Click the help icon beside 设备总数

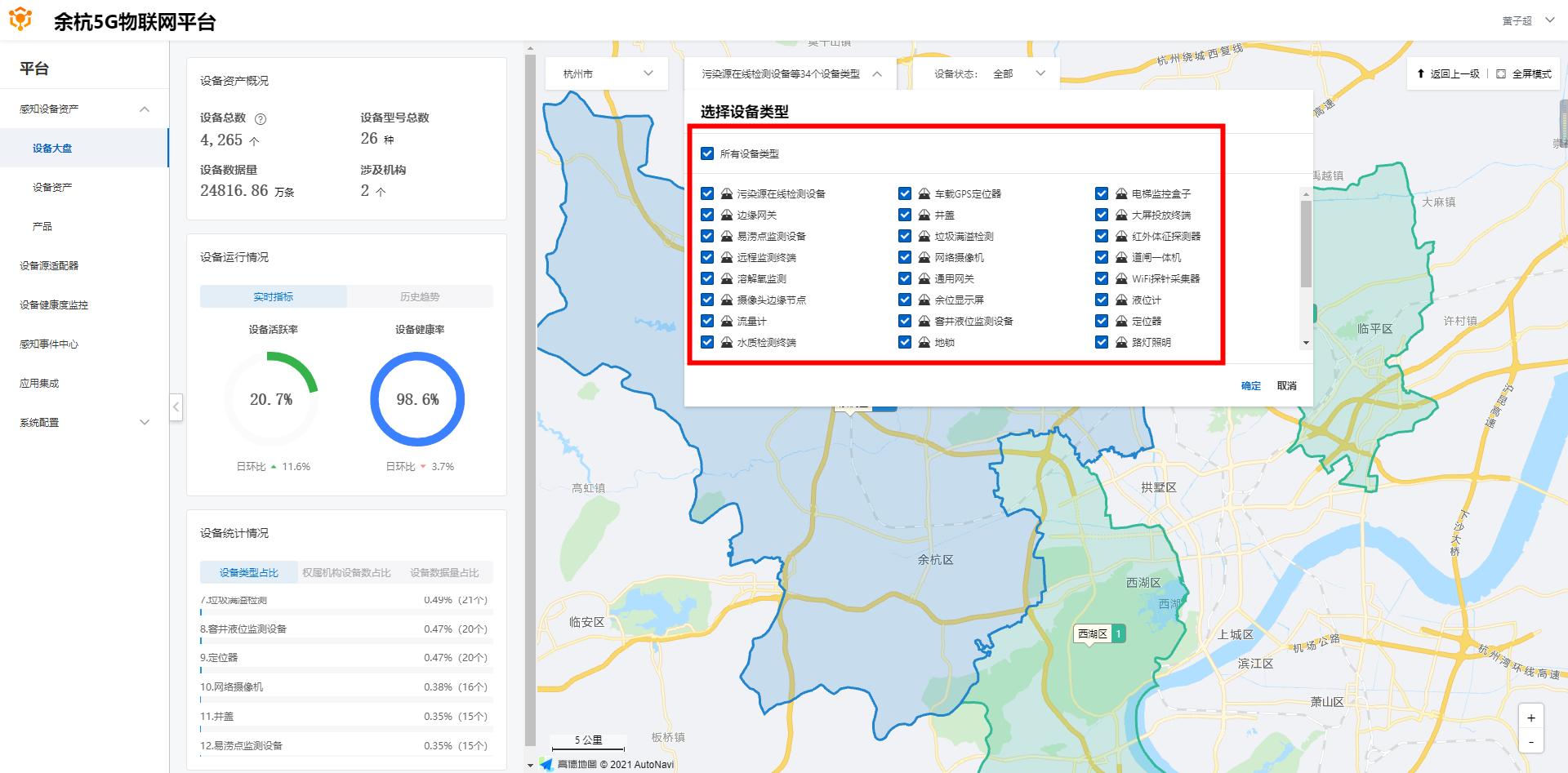pyautogui.click(x=261, y=118)
